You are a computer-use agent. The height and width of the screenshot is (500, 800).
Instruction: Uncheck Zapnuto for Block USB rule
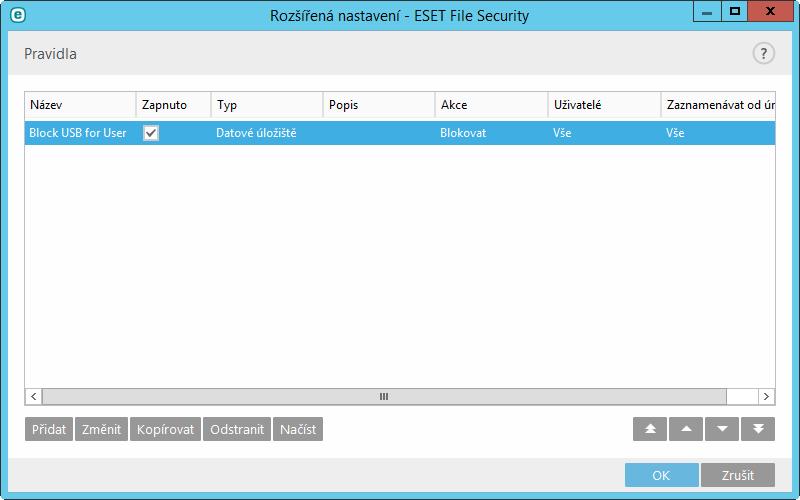[x=151, y=133]
